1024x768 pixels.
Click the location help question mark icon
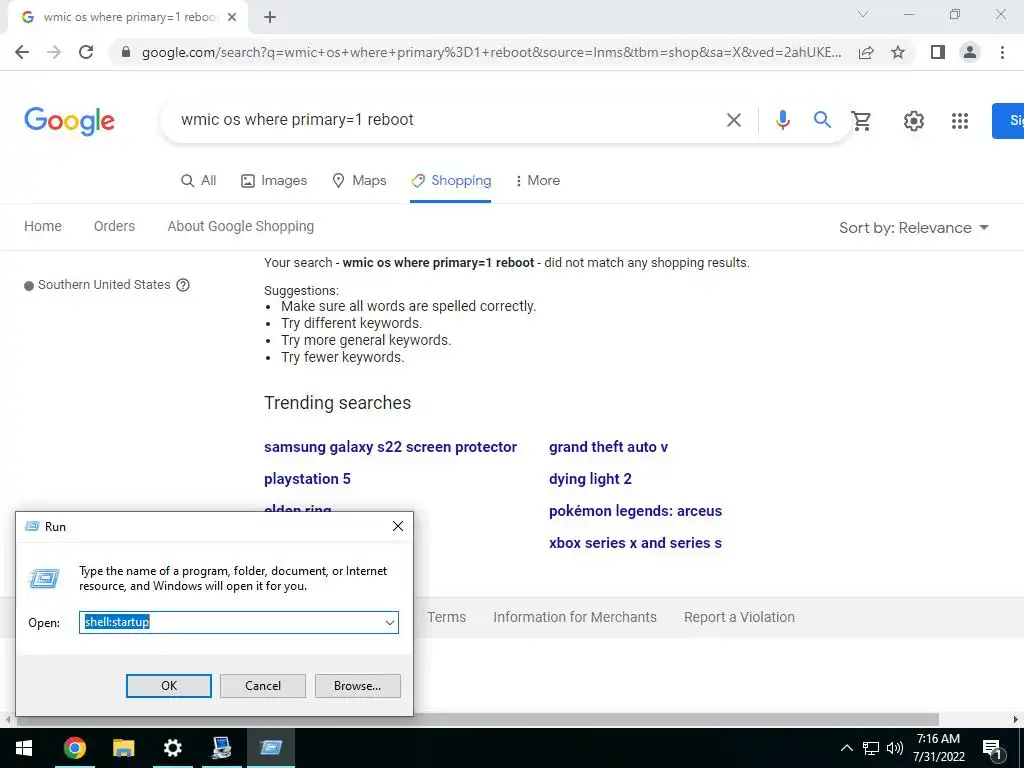tap(184, 285)
